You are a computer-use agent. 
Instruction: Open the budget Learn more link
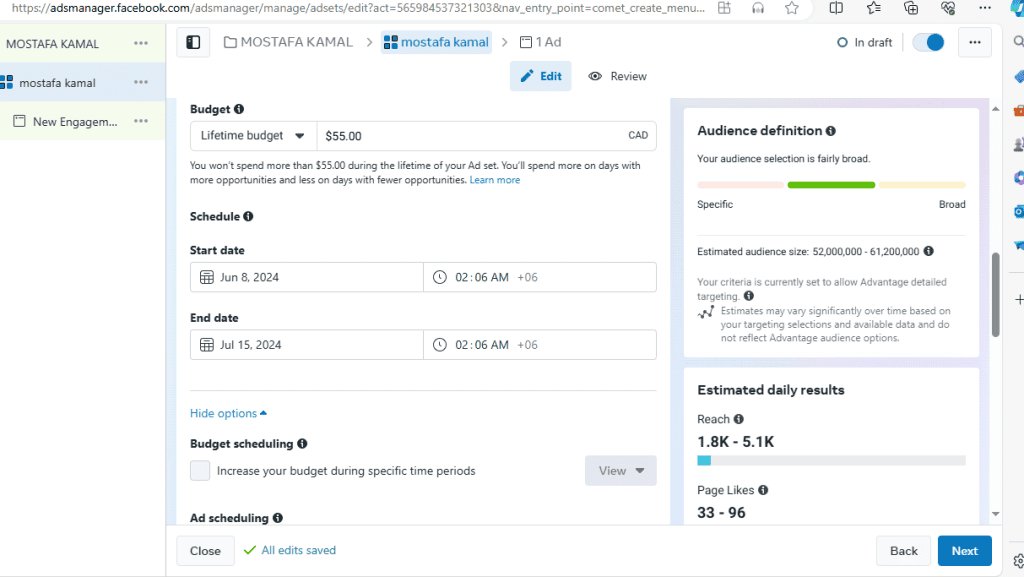click(494, 180)
